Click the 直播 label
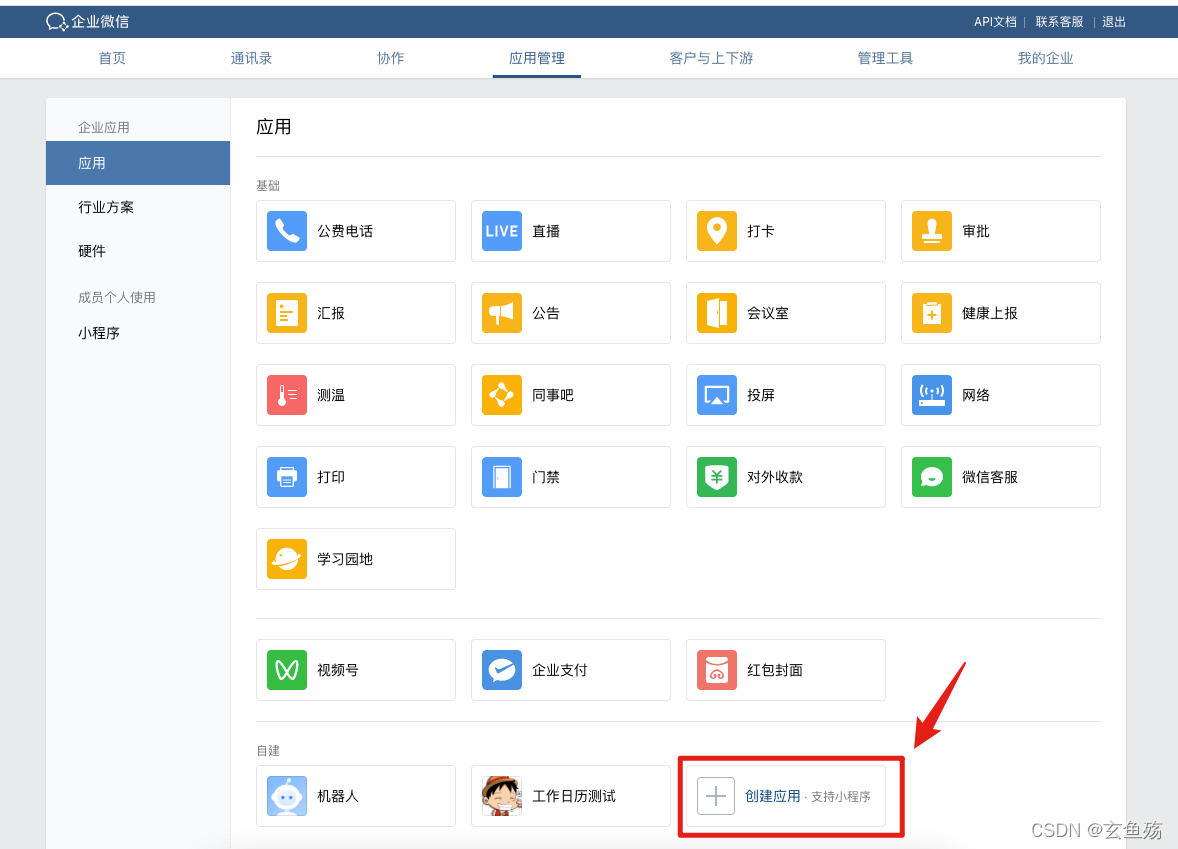Screen dimensions: 1178x849 pos(545,231)
